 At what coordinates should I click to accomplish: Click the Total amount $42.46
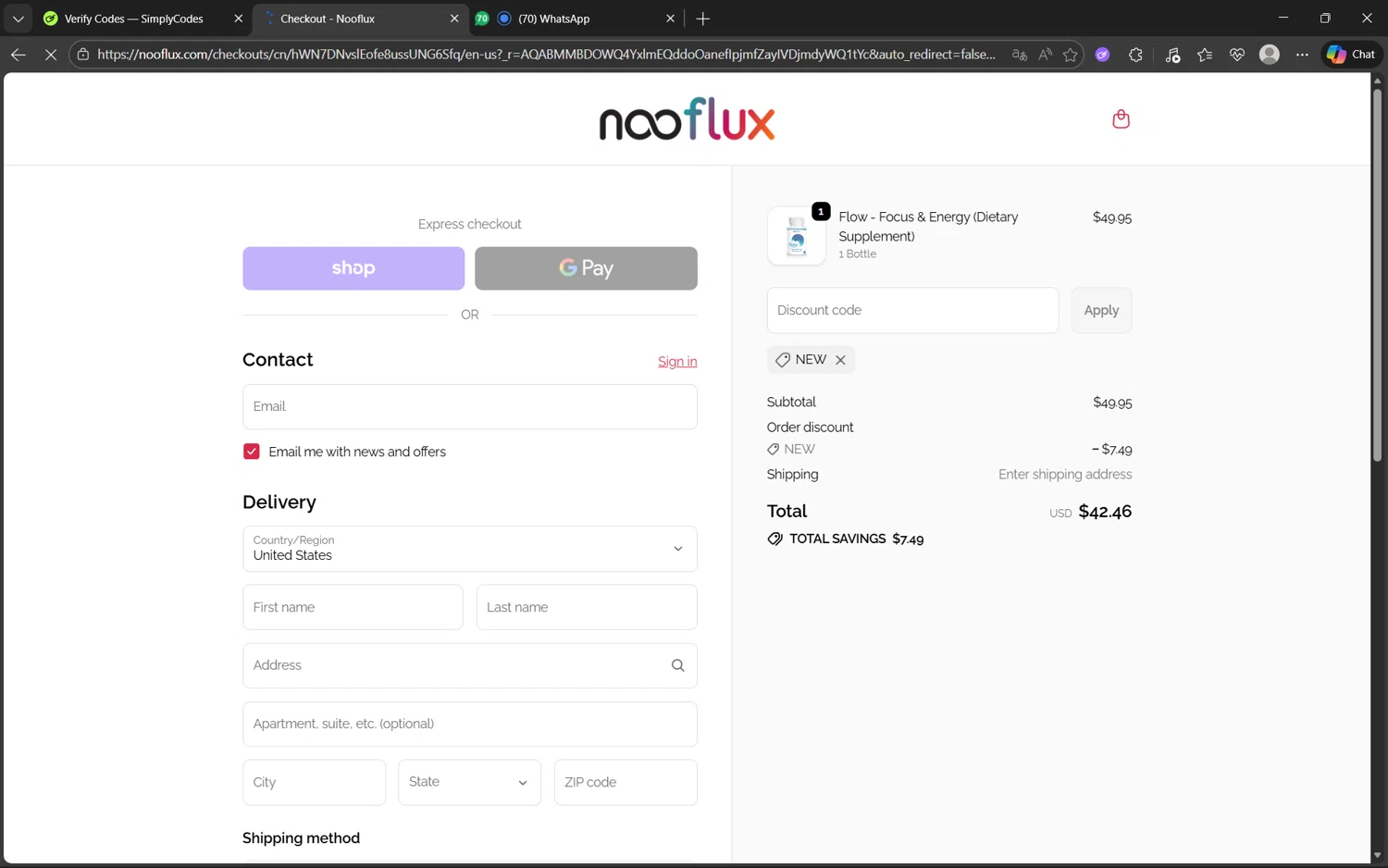pos(1105,512)
